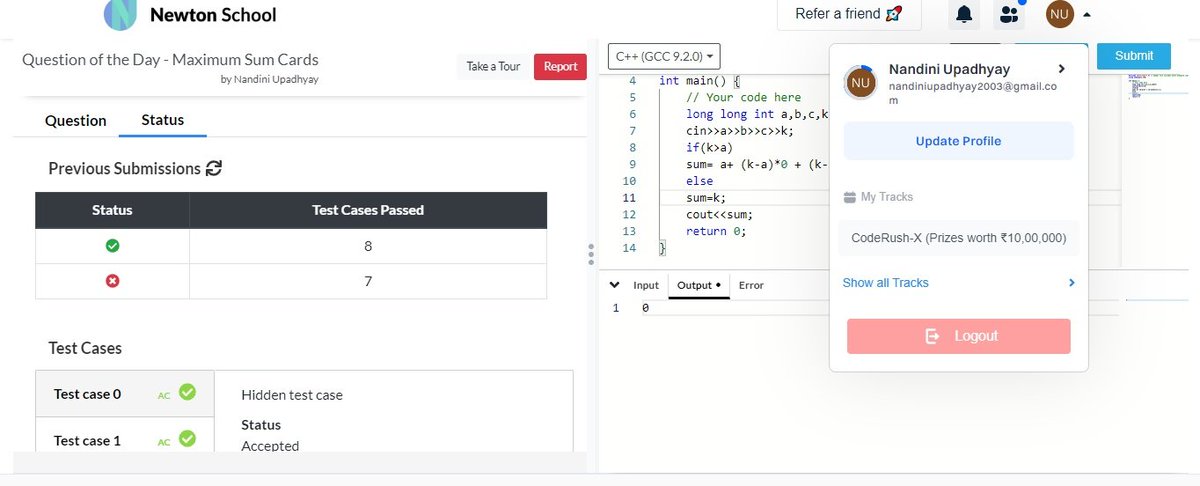Click the Submit button
This screenshot has height=486, width=1200.
[1134, 56]
